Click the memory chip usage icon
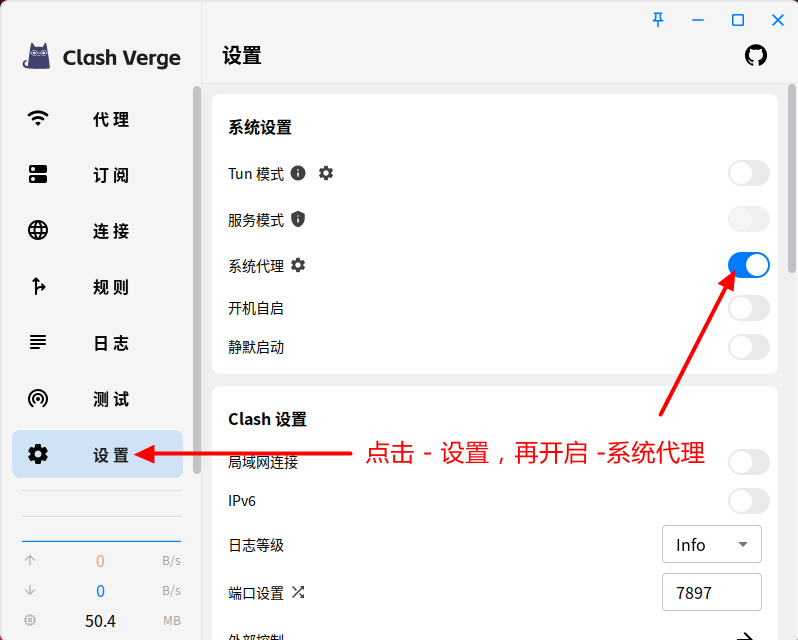798x640 pixels. pos(30,620)
